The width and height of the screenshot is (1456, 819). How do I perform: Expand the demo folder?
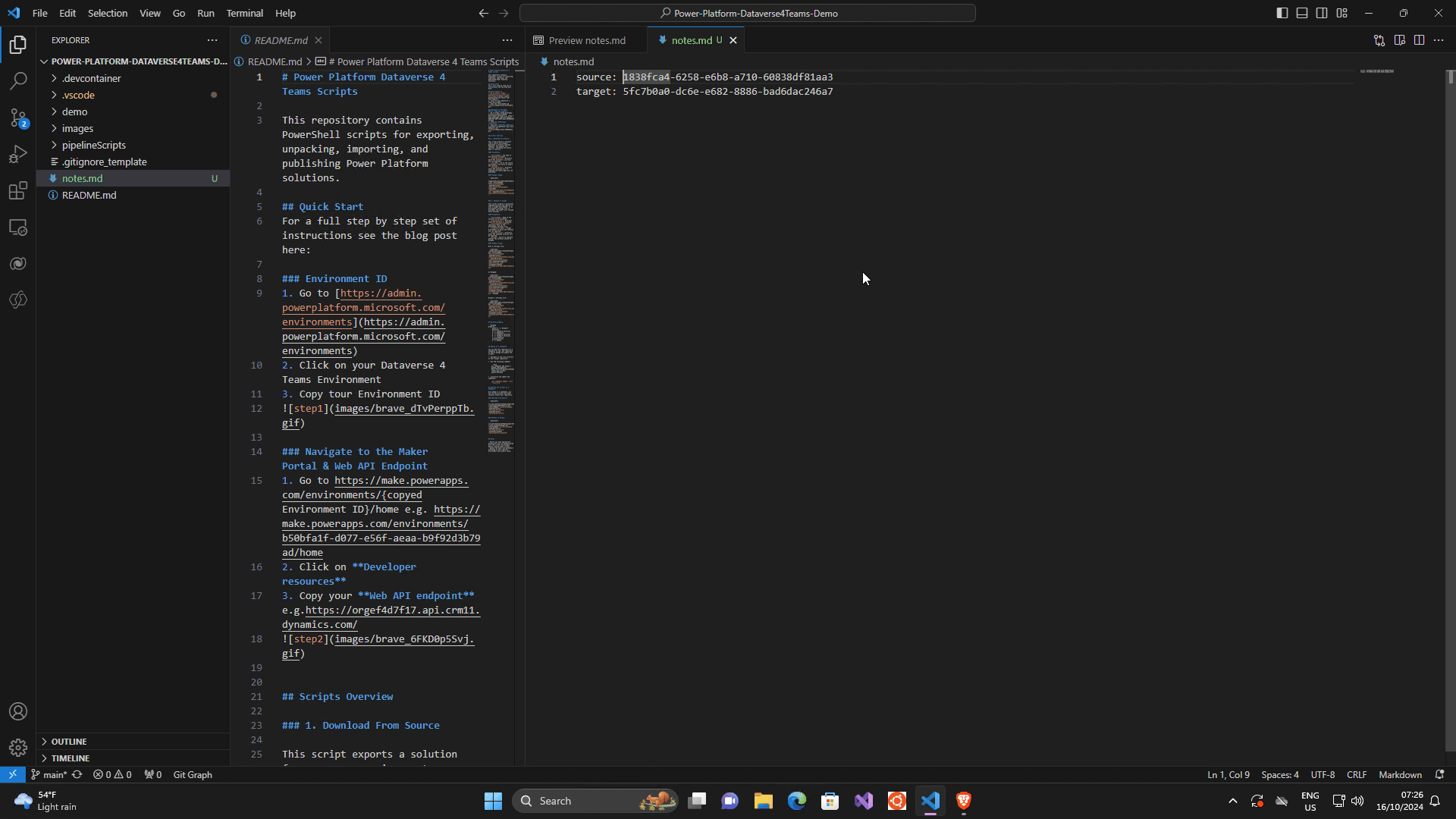76,111
